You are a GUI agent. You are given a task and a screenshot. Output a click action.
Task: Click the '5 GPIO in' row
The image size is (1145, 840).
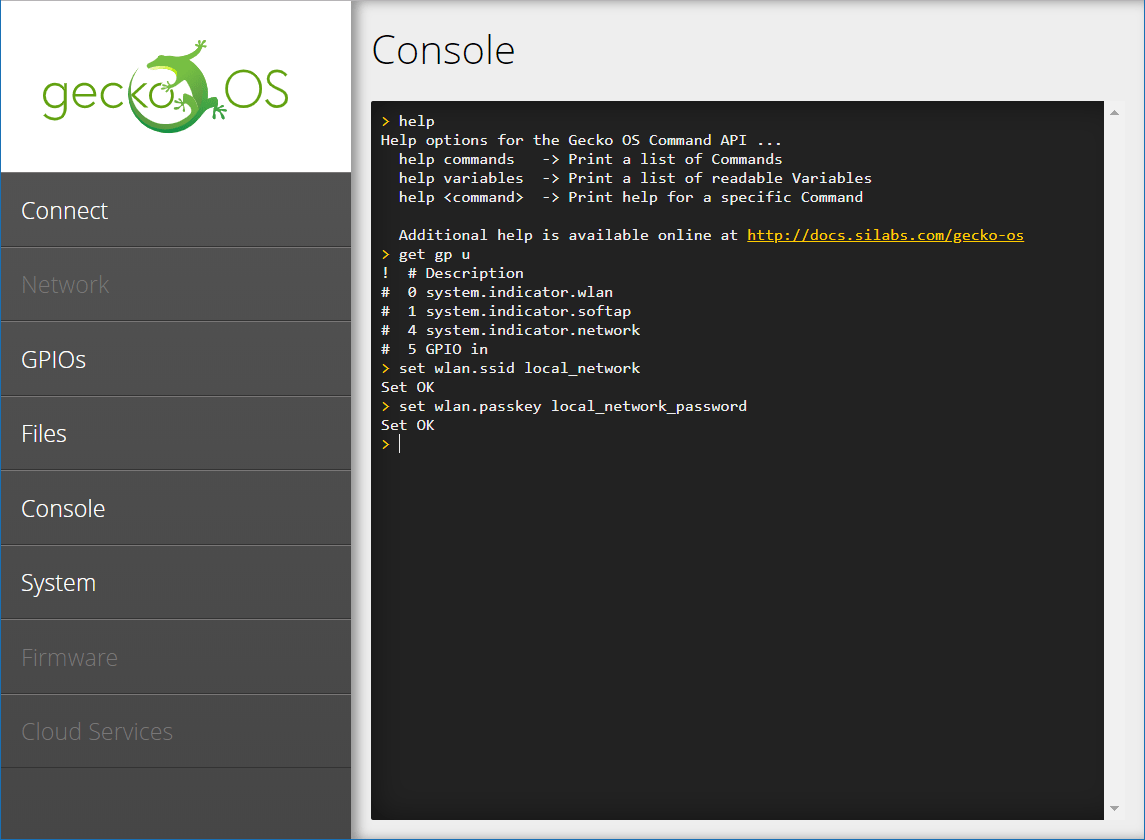(x=434, y=349)
